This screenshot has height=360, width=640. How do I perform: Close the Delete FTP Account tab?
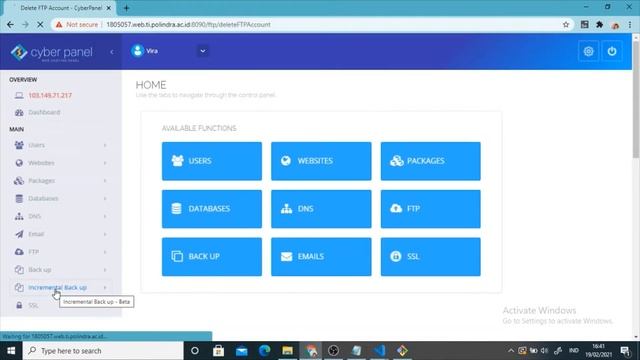tap(109, 8)
